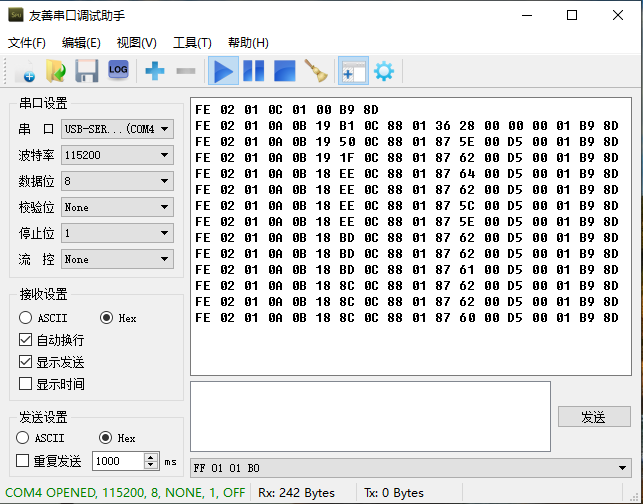Increase repeat interval with up arrow
Screen dimensions: 643x504
coord(151,457)
